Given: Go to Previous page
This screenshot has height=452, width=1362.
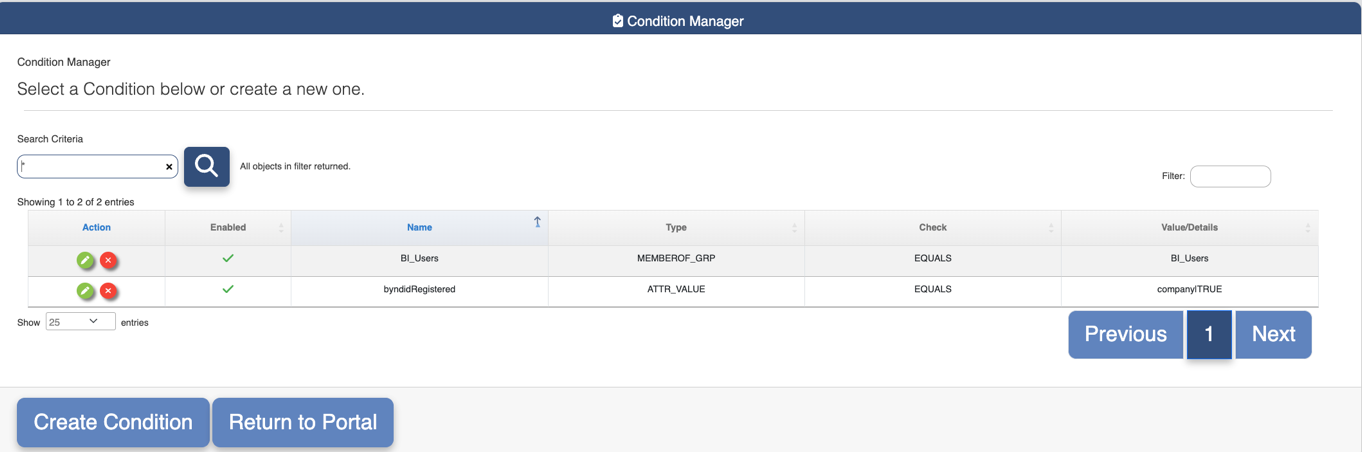Looking at the screenshot, I should [x=1126, y=334].
